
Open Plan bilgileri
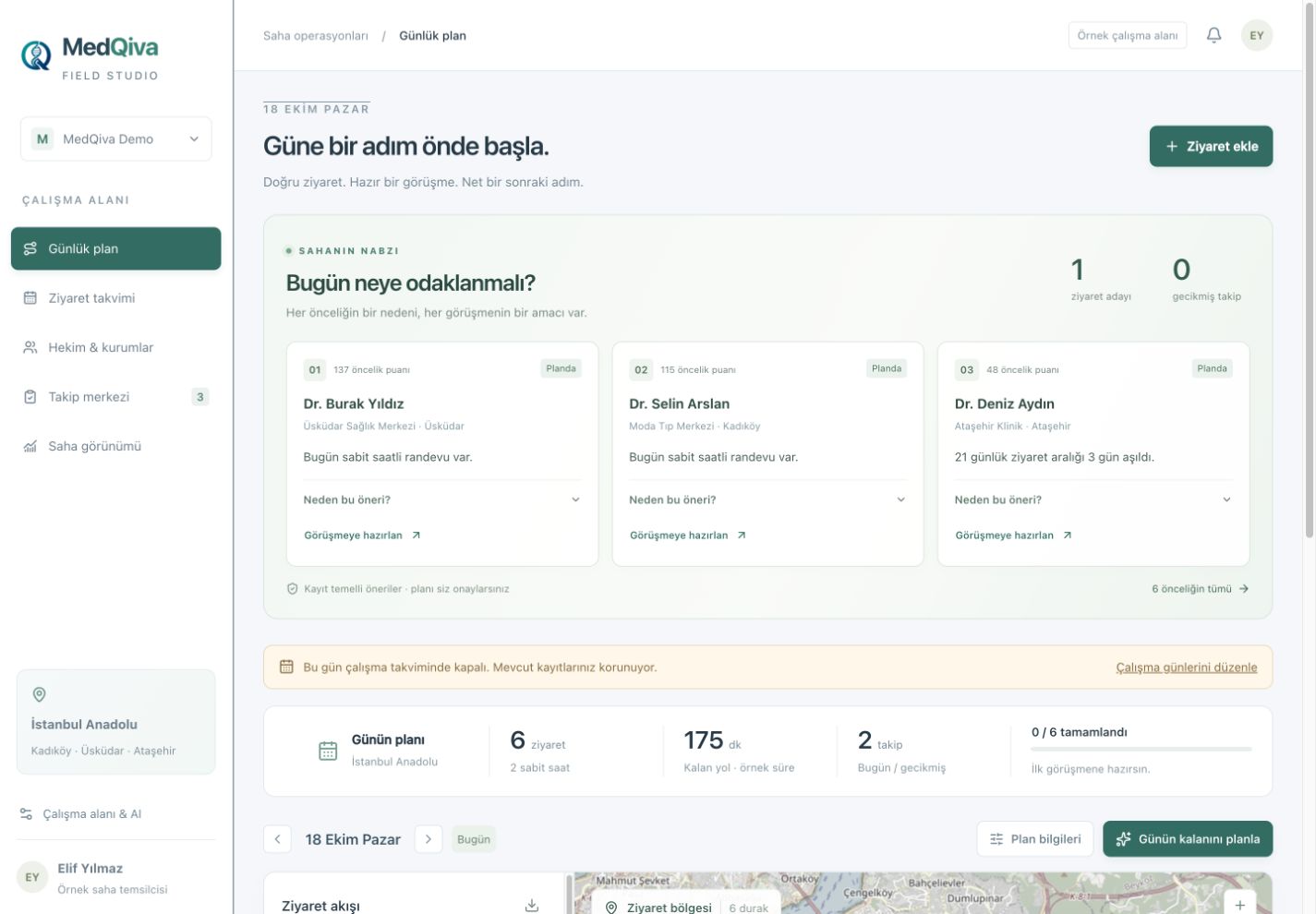1035,839
